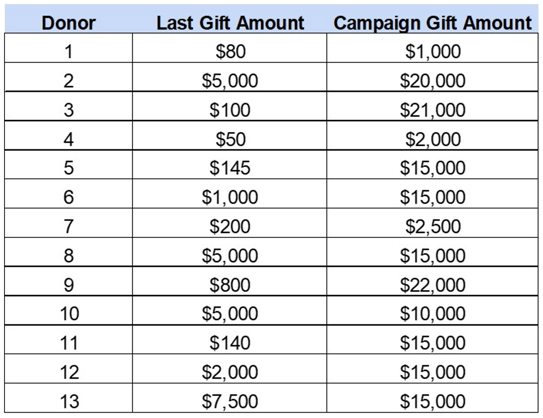This screenshot has height=418, width=543.
Task: Select the $140 last gift cell
Action: 229,339
